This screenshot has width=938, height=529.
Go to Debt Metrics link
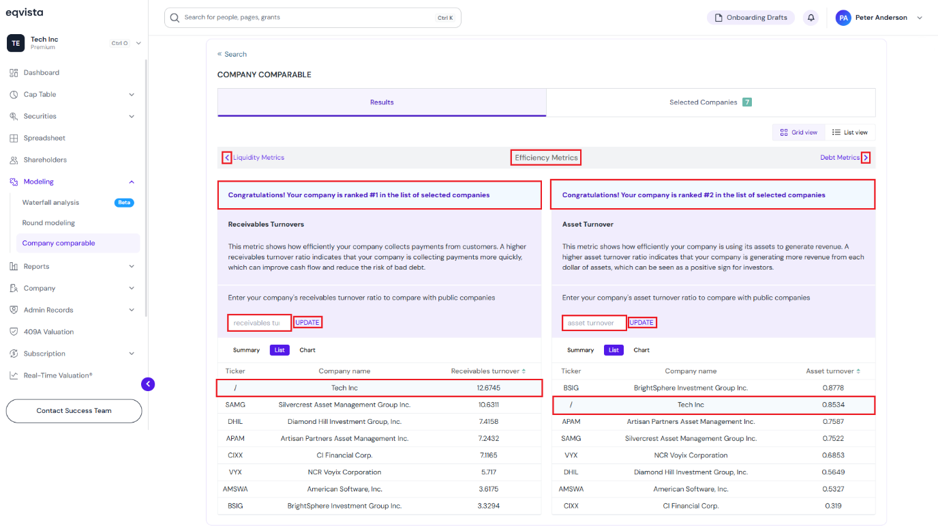pyautogui.click(x=840, y=157)
